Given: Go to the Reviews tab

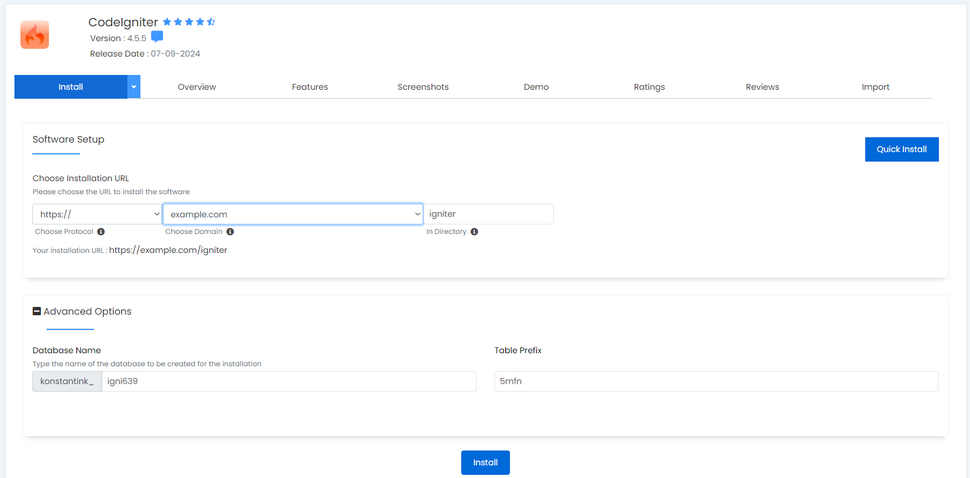Looking at the screenshot, I should coord(762,87).
